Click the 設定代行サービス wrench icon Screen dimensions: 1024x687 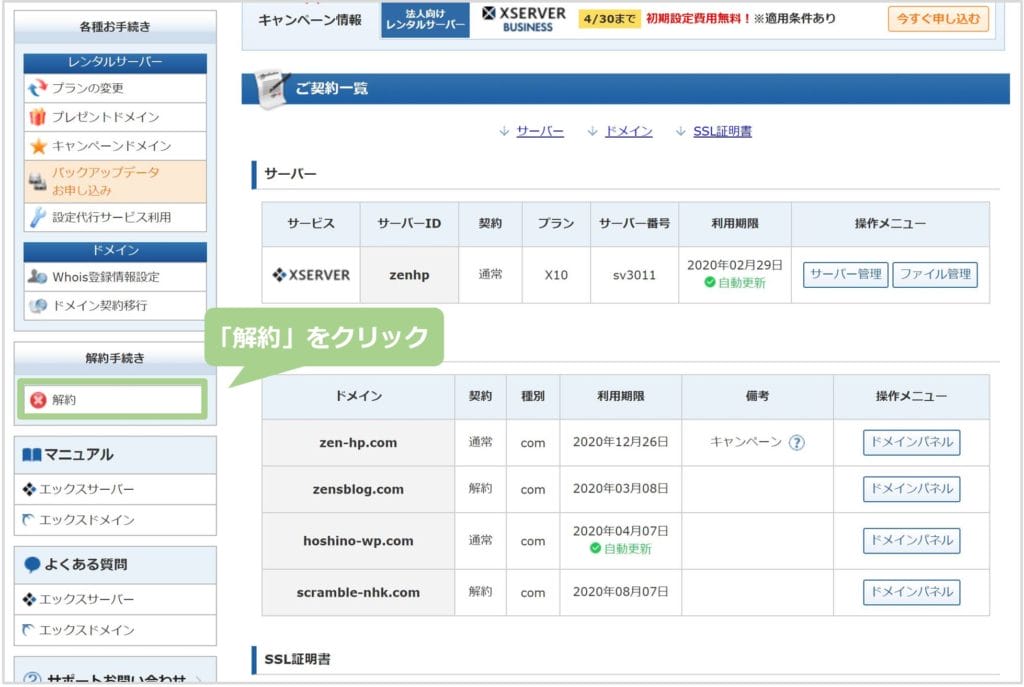[38, 217]
